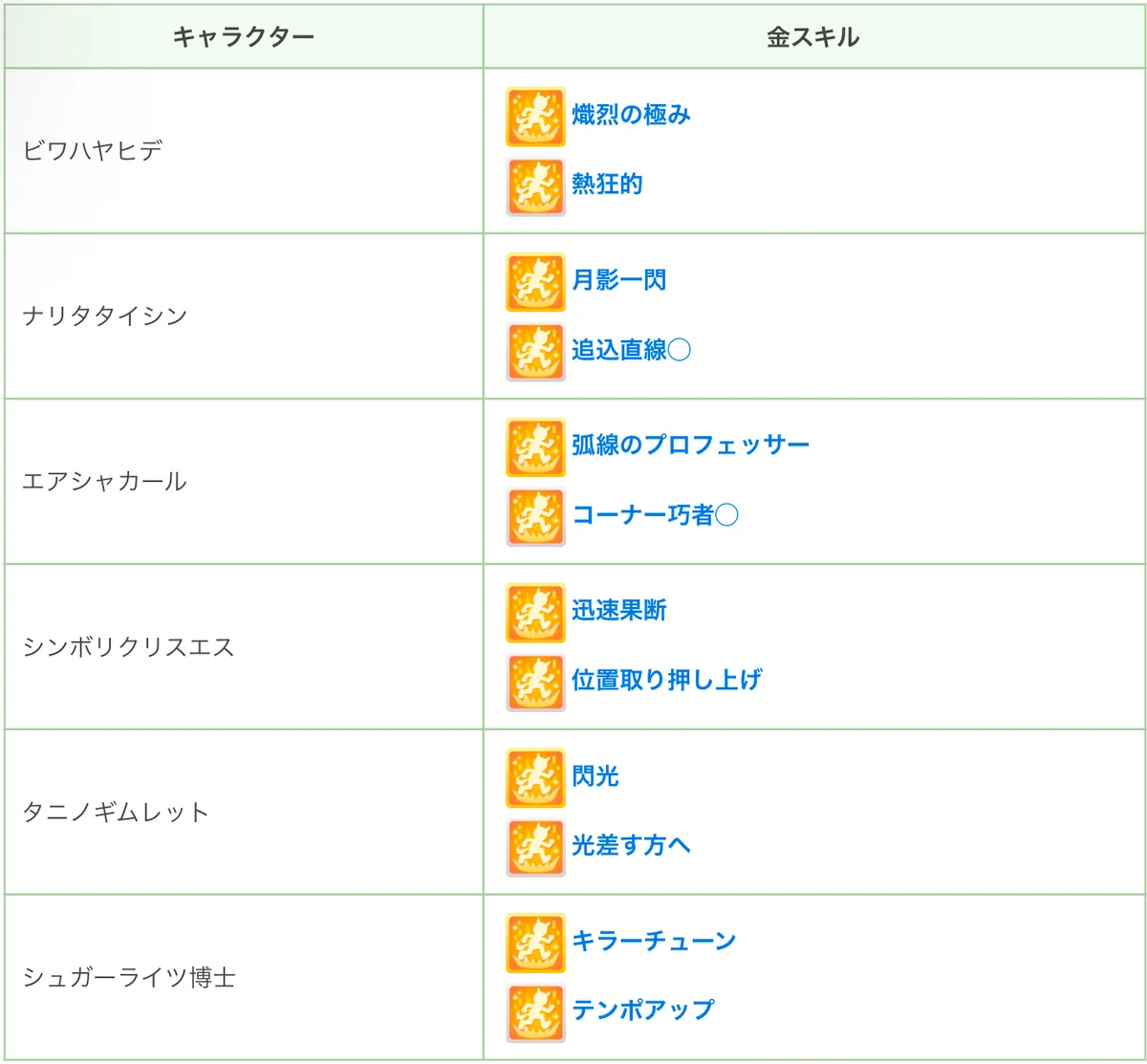Follow the コーナー巧者○ link
This screenshot has height=1064, width=1147.
[655, 515]
